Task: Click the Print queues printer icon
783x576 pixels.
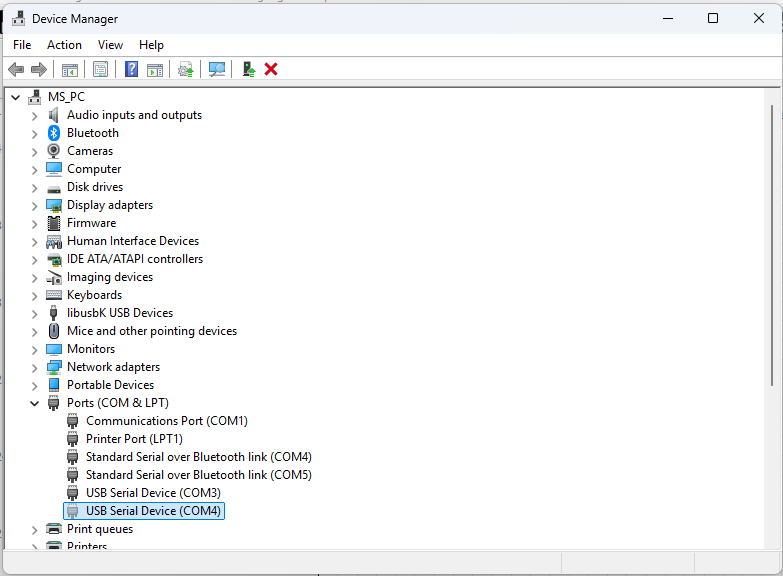Action: [54, 529]
